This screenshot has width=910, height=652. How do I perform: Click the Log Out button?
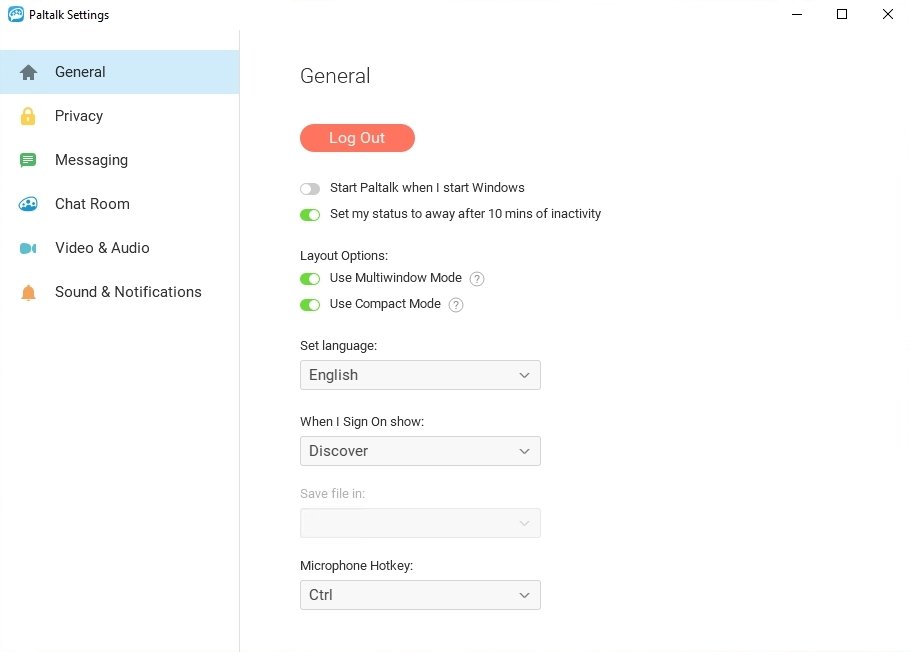(x=358, y=138)
